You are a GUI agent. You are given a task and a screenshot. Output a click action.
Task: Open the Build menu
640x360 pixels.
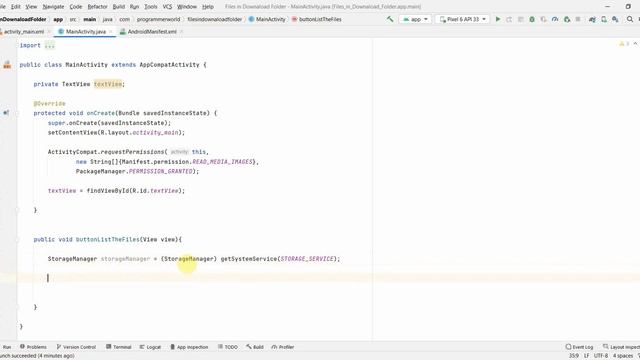[x=119, y=7]
